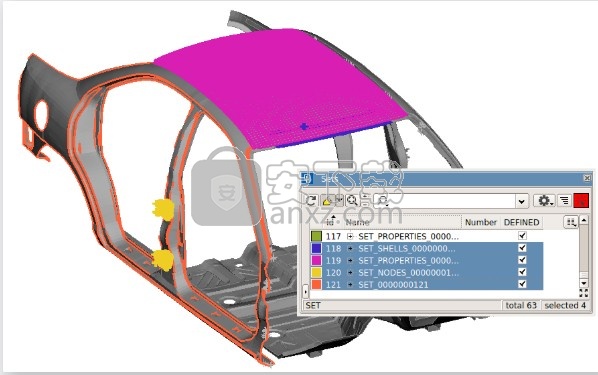This screenshot has width=598, height=375.
Task: Click the column chooser icon above scrollbar
Action: click(571, 222)
